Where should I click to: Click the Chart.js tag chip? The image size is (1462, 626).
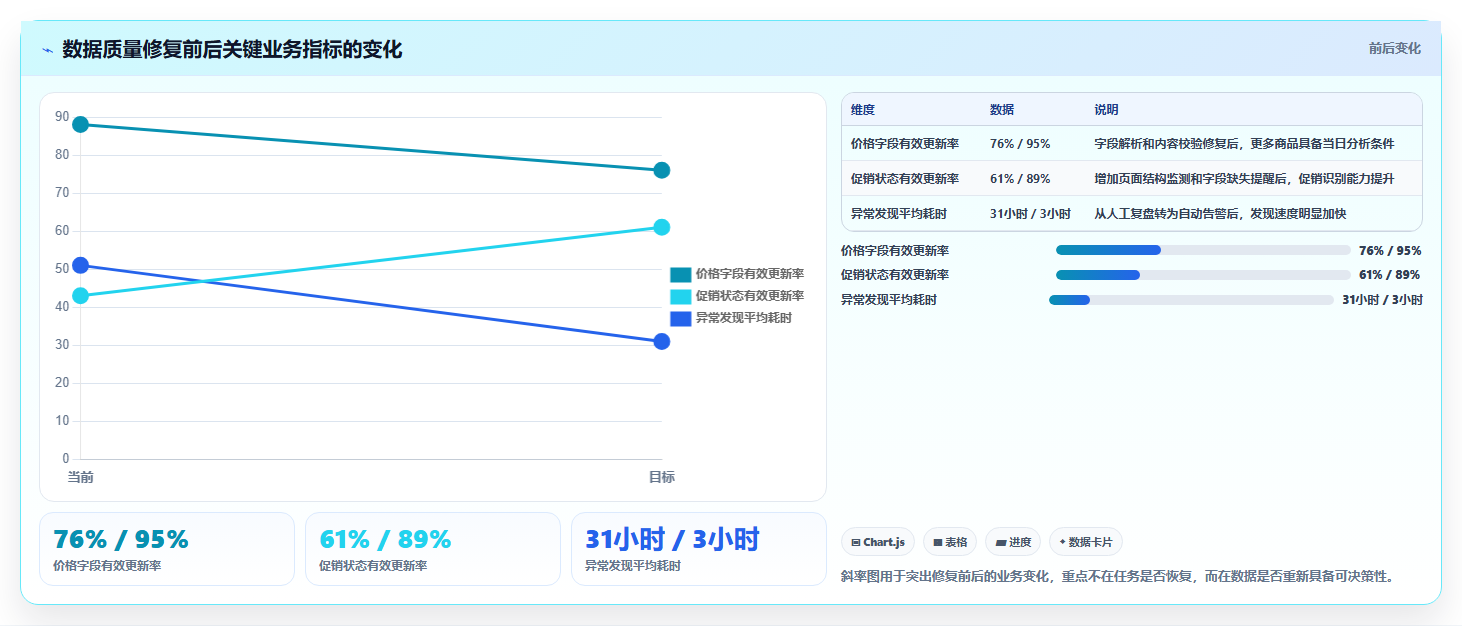878,542
